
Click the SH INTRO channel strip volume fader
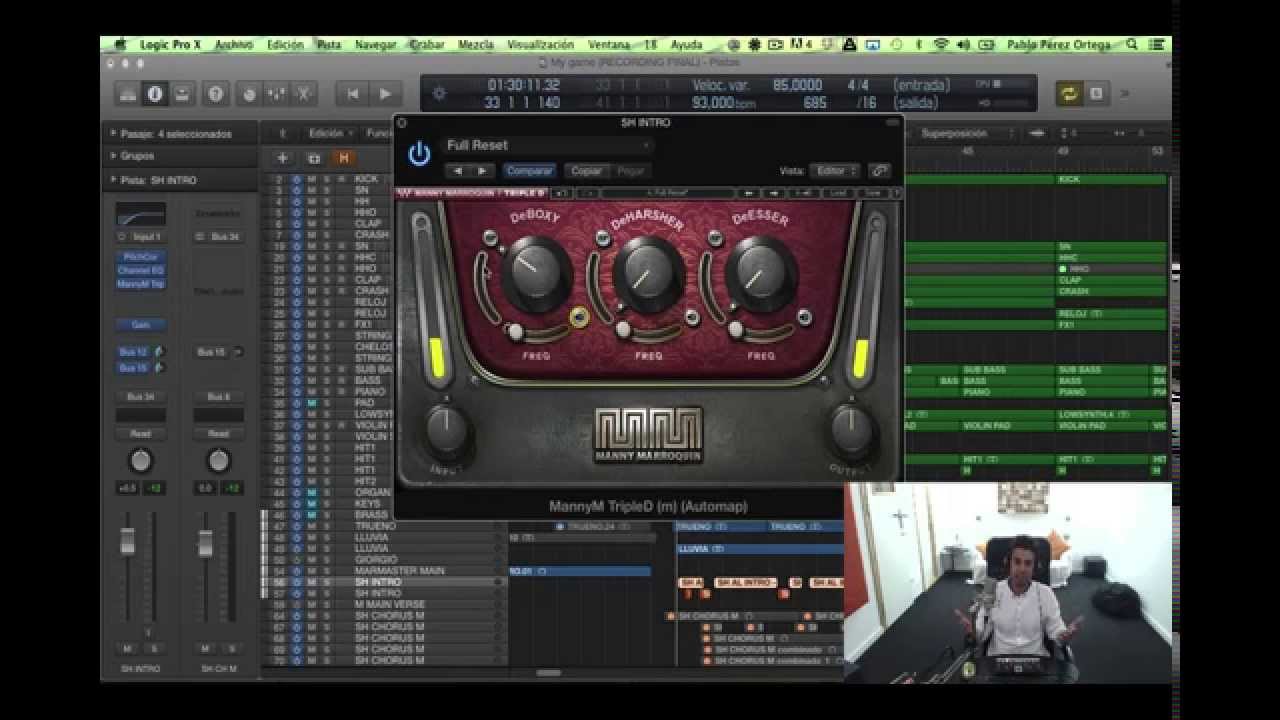[x=127, y=541]
